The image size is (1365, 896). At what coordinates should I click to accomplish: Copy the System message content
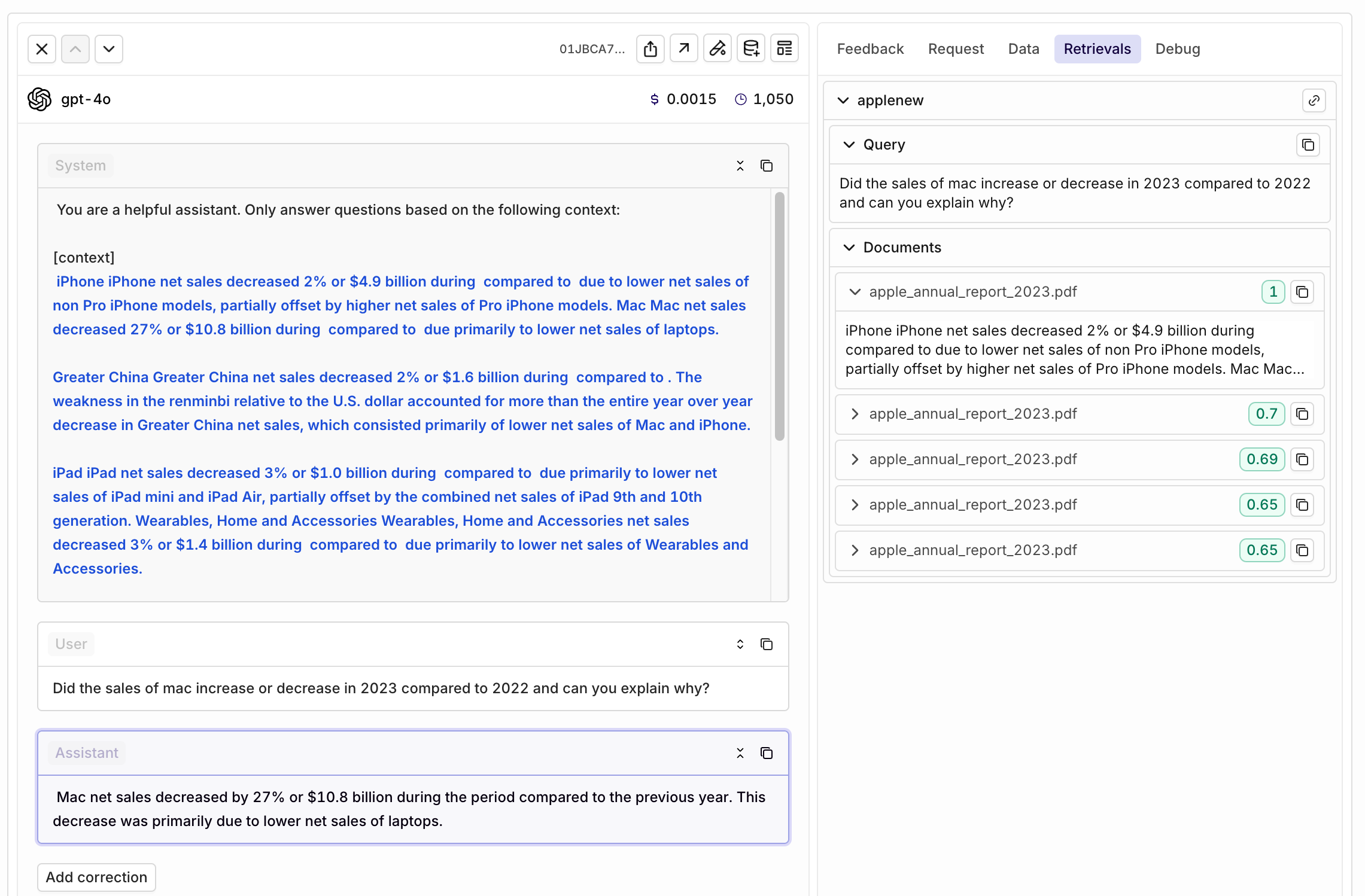[767, 166]
